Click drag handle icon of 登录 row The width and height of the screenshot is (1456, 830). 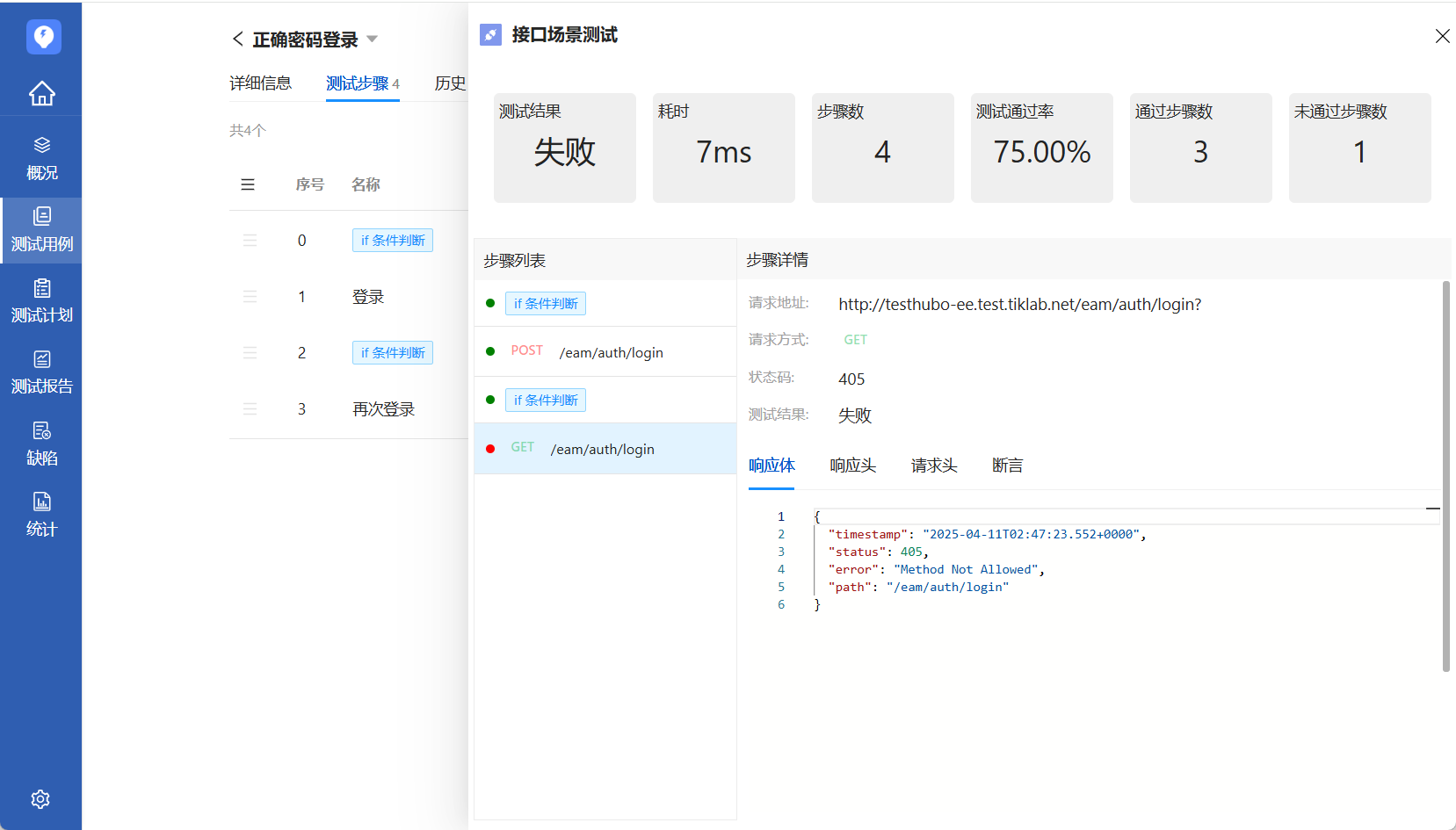coord(250,297)
